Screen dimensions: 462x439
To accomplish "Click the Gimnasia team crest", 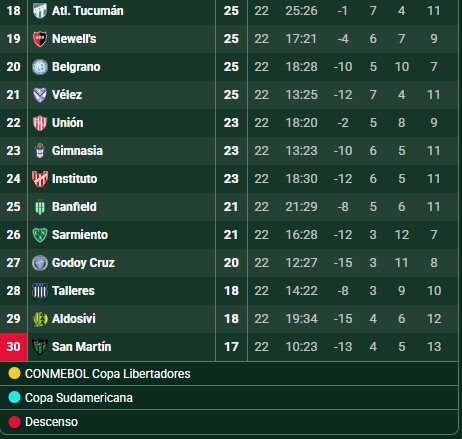I will point(40,151).
